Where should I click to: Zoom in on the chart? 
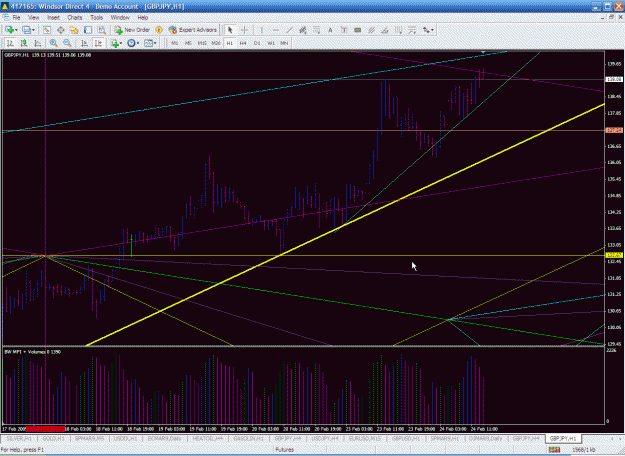pyautogui.click(x=53, y=43)
